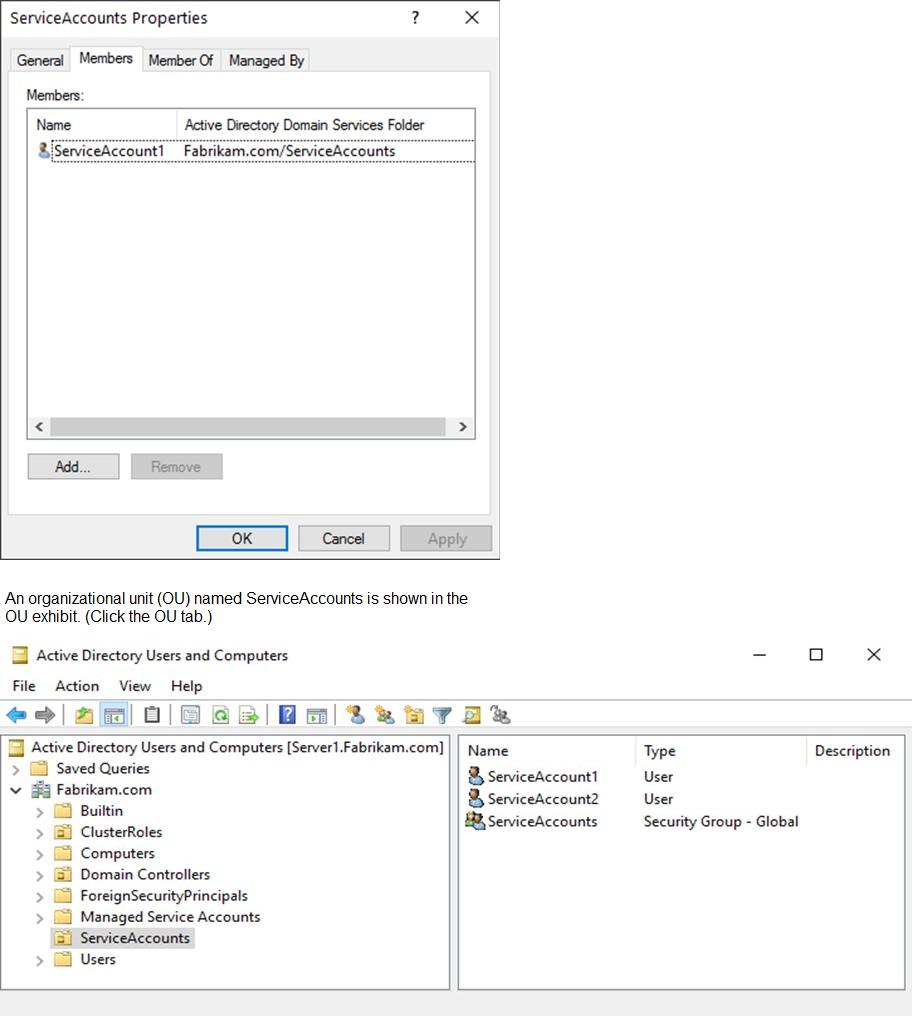Expand the Users container
This screenshot has height=1022, width=912.
click(40, 961)
